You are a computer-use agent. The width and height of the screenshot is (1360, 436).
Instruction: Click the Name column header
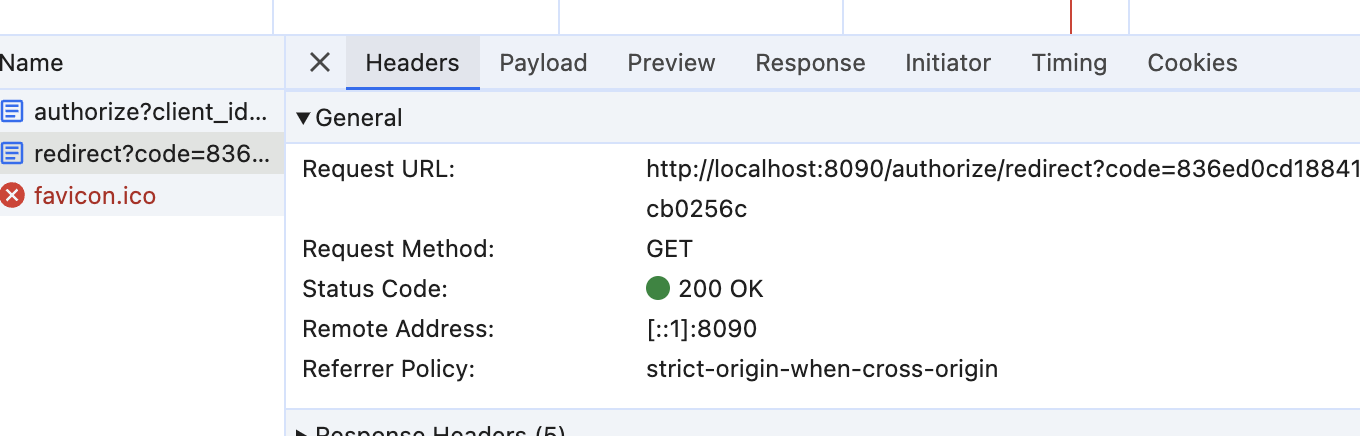click(x=32, y=63)
